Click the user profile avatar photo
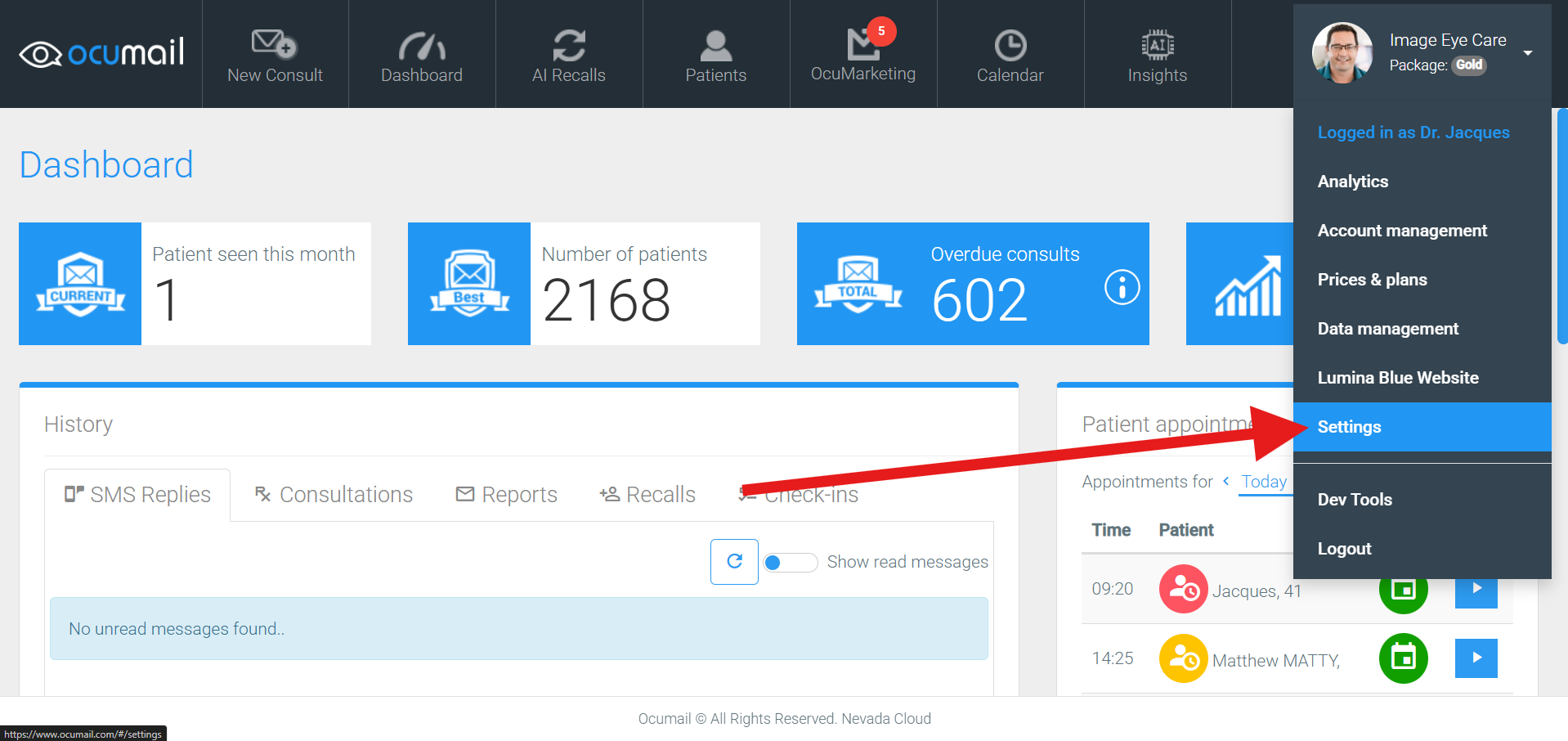 tap(1342, 52)
